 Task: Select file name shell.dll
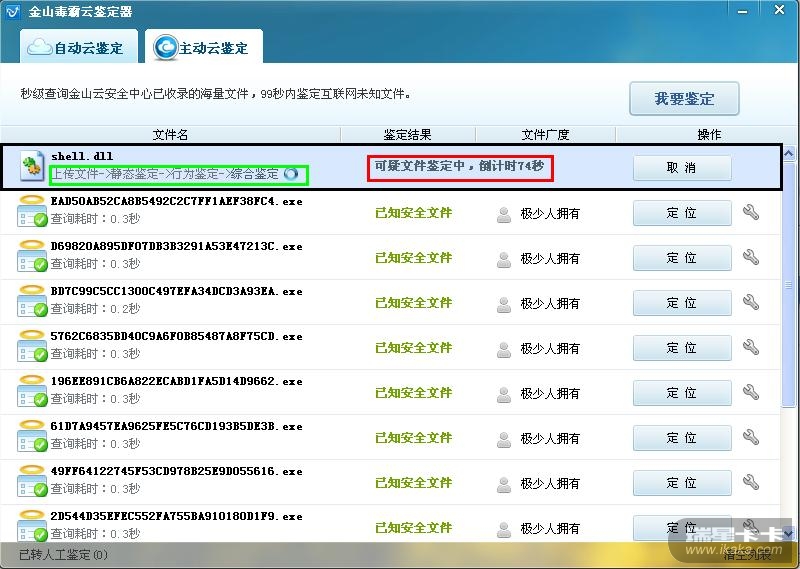pos(82,156)
